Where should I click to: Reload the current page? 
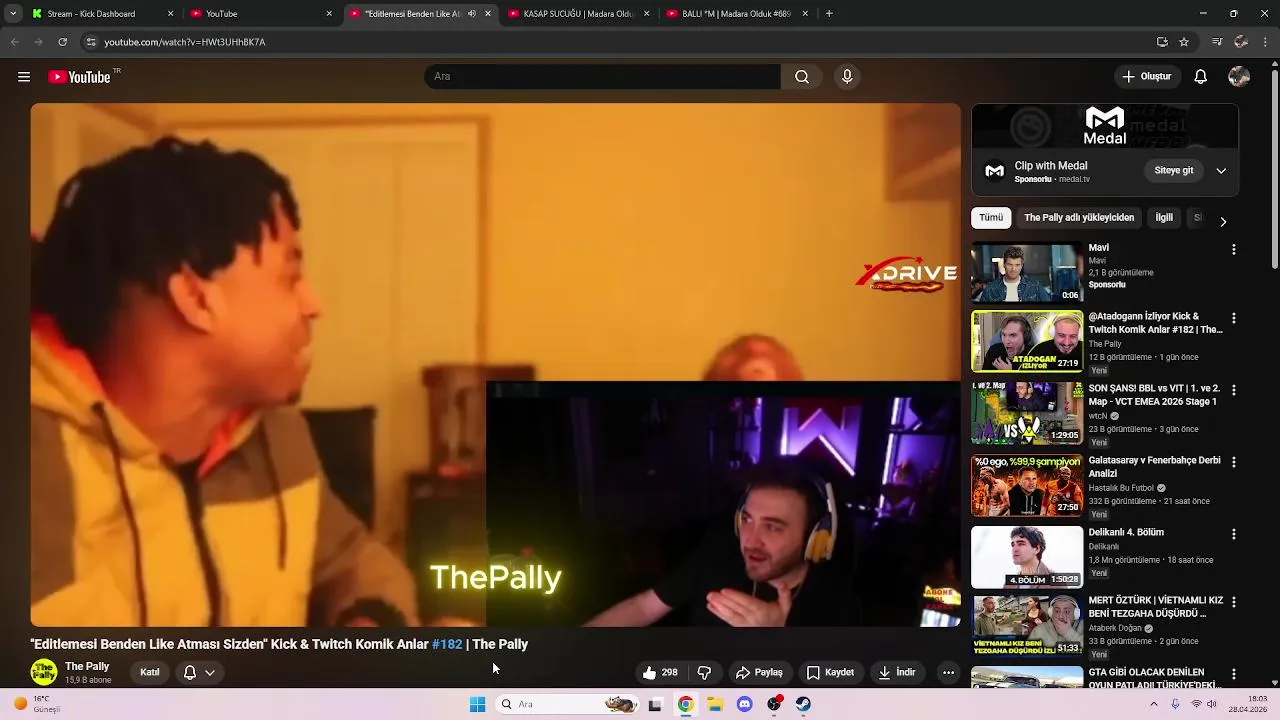pyautogui.click(x=62, y=42)
